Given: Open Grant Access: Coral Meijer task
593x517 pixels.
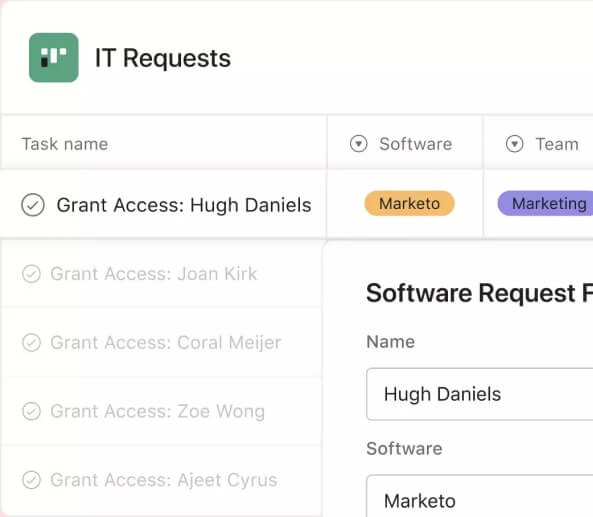Looking at the screenshot, I should tap(166, 343).
